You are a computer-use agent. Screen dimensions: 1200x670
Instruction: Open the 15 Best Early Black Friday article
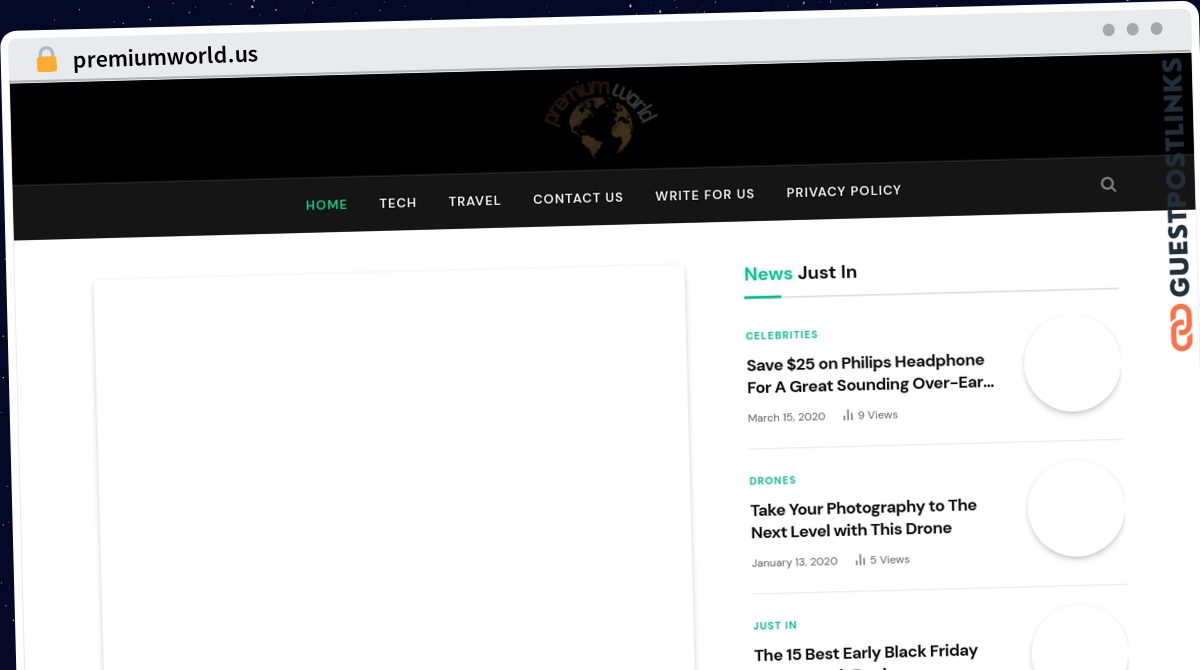click(867, 656)
